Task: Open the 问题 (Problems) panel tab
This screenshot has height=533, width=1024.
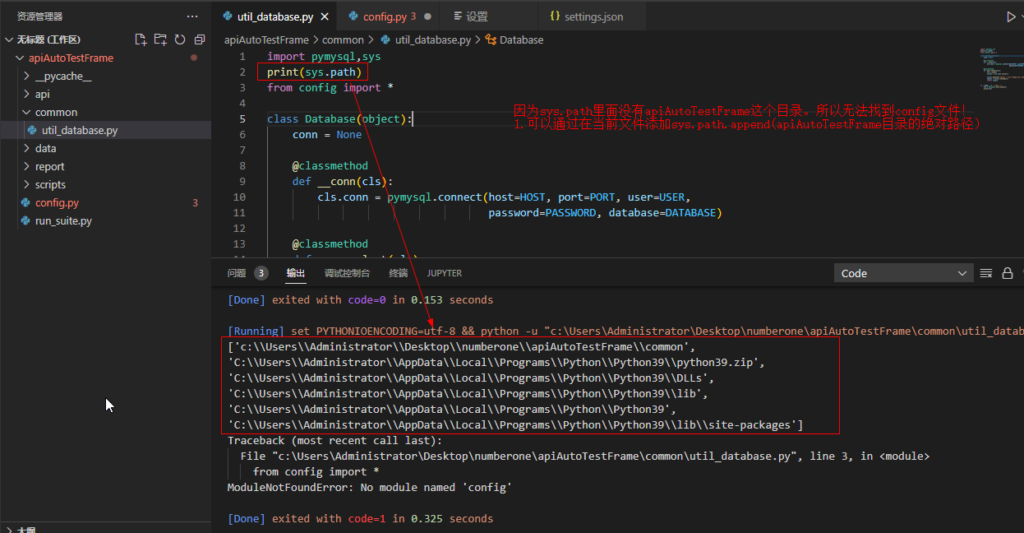Action: (237, 273)
